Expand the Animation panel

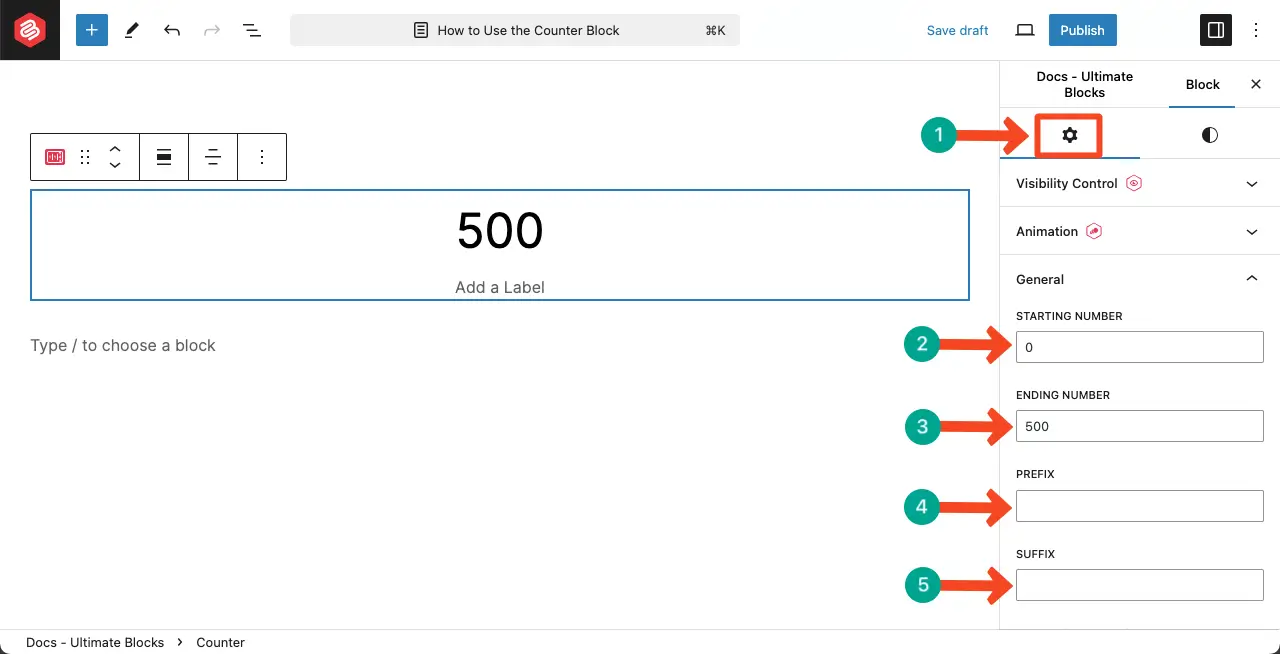(x=1251, y=231)
